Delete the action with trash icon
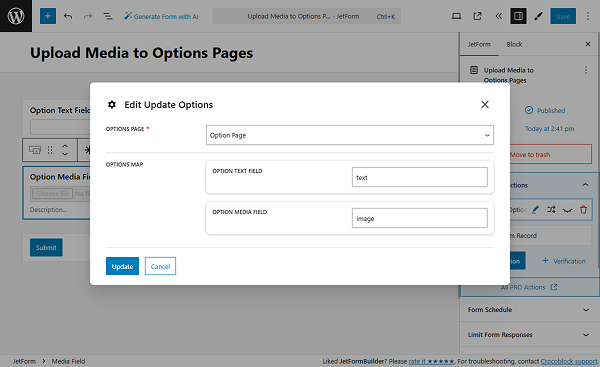This screenshot has width=600, height=367. coord(583,209)
